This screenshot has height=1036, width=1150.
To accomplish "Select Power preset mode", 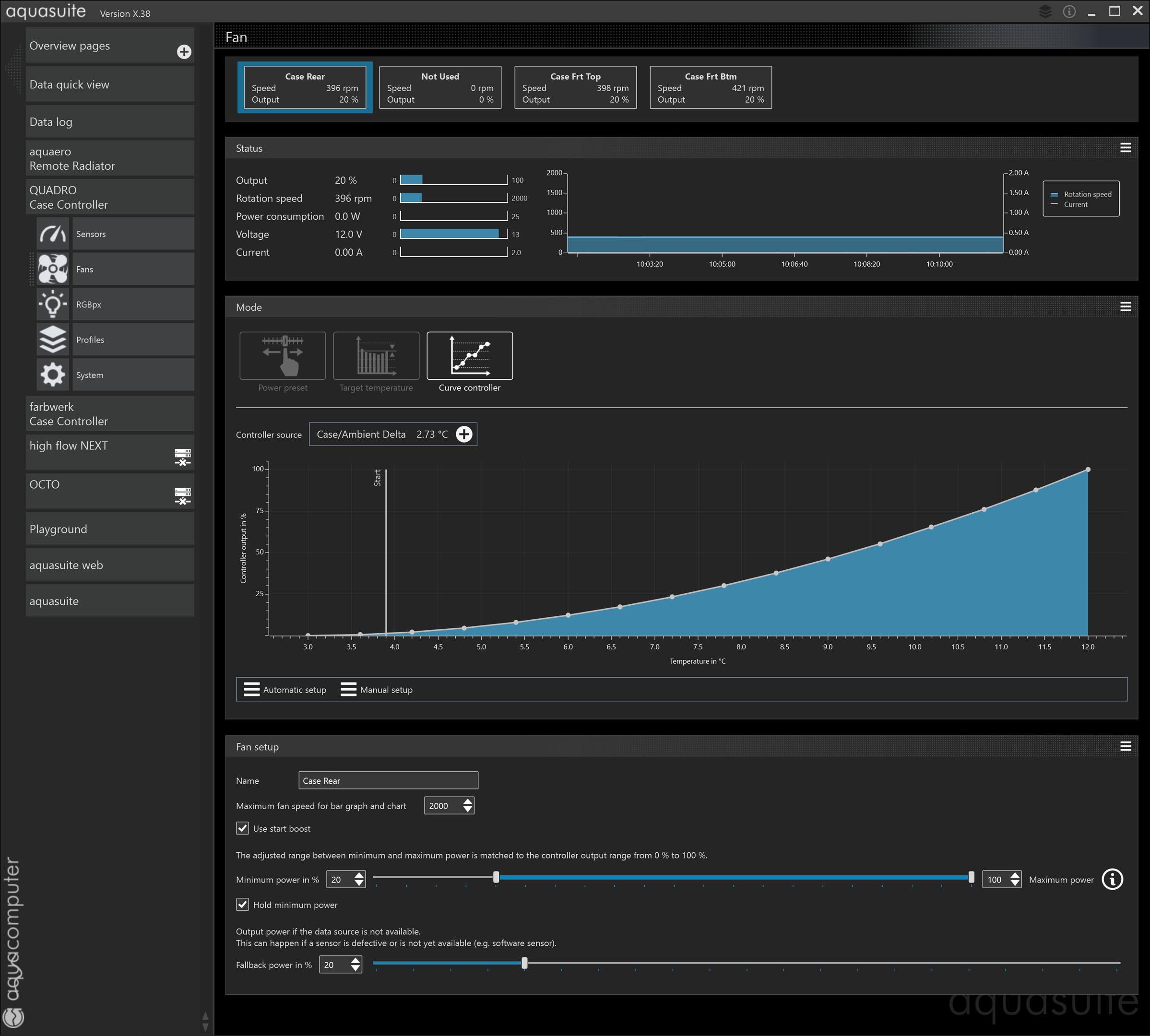I will [x=283, y=356].
